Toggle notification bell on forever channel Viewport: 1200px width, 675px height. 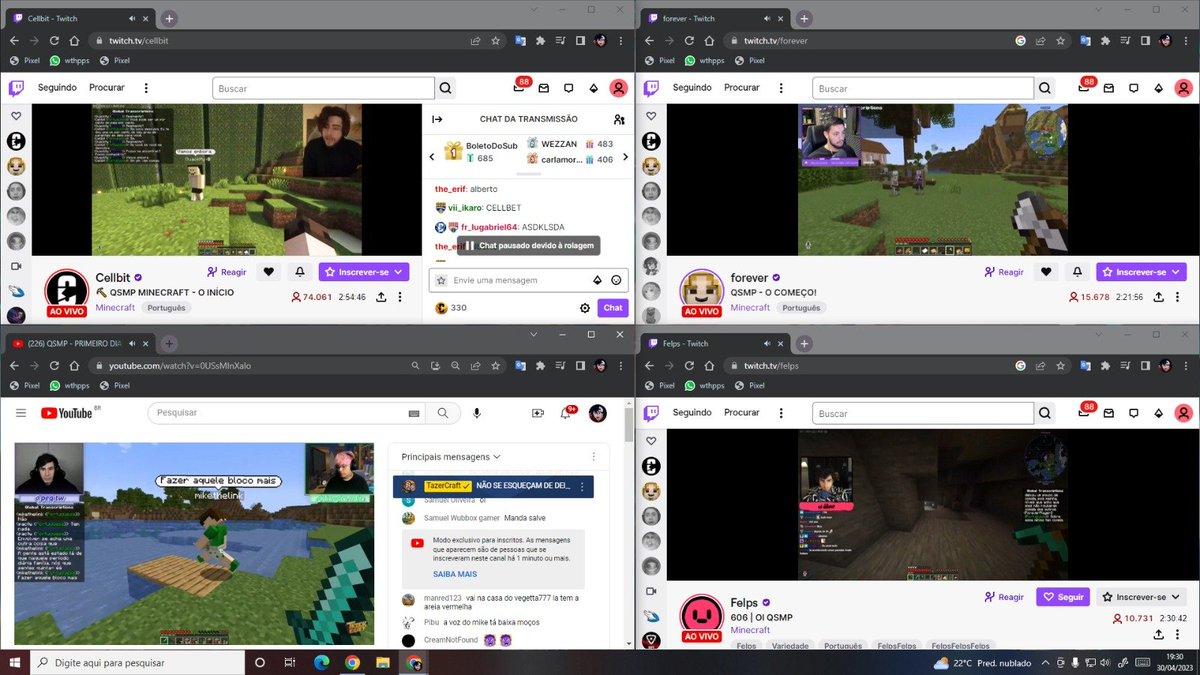[1077, 272]
